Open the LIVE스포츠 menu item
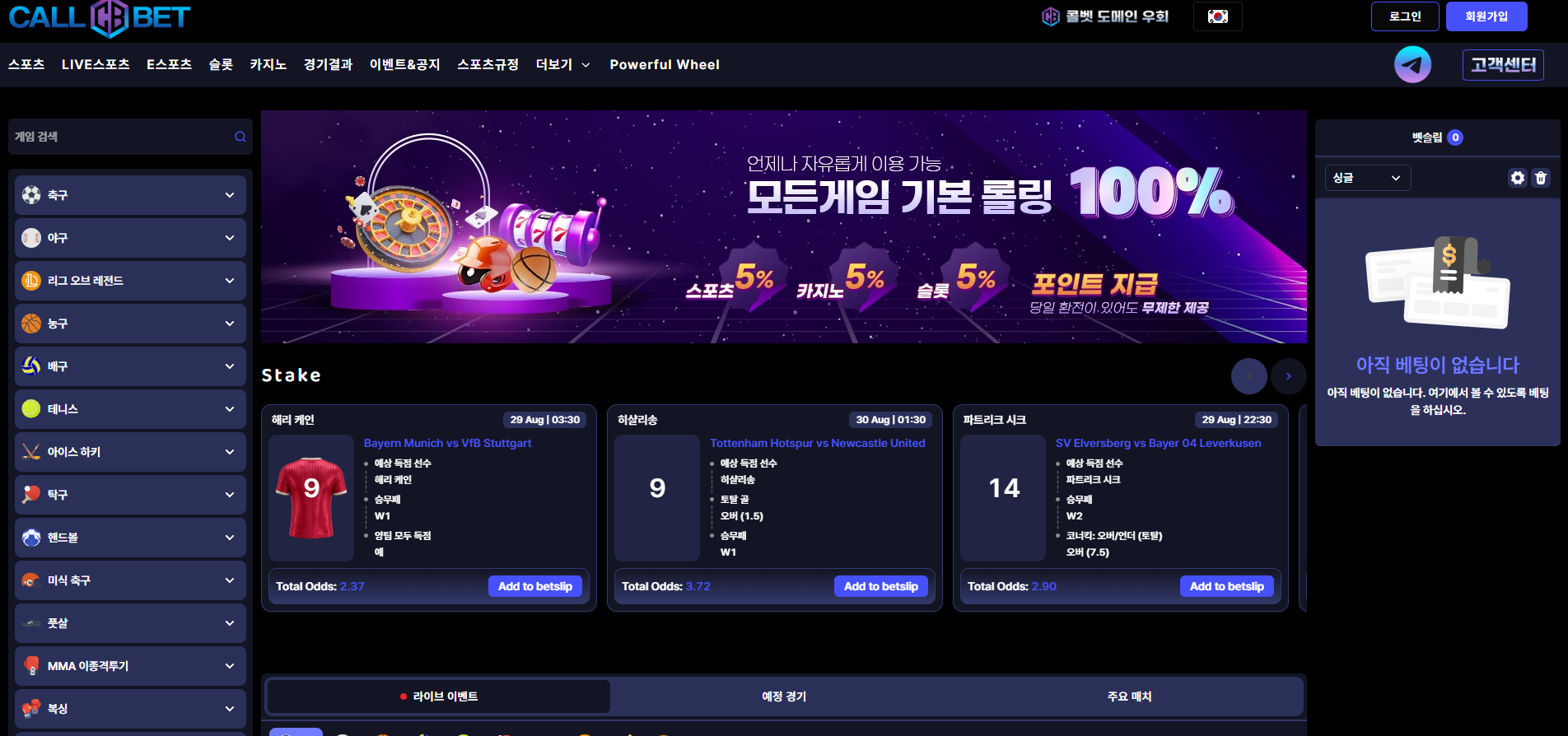The height and width of the screenshot is (736, 1568). pyautogui.click(x=96, y=64)
